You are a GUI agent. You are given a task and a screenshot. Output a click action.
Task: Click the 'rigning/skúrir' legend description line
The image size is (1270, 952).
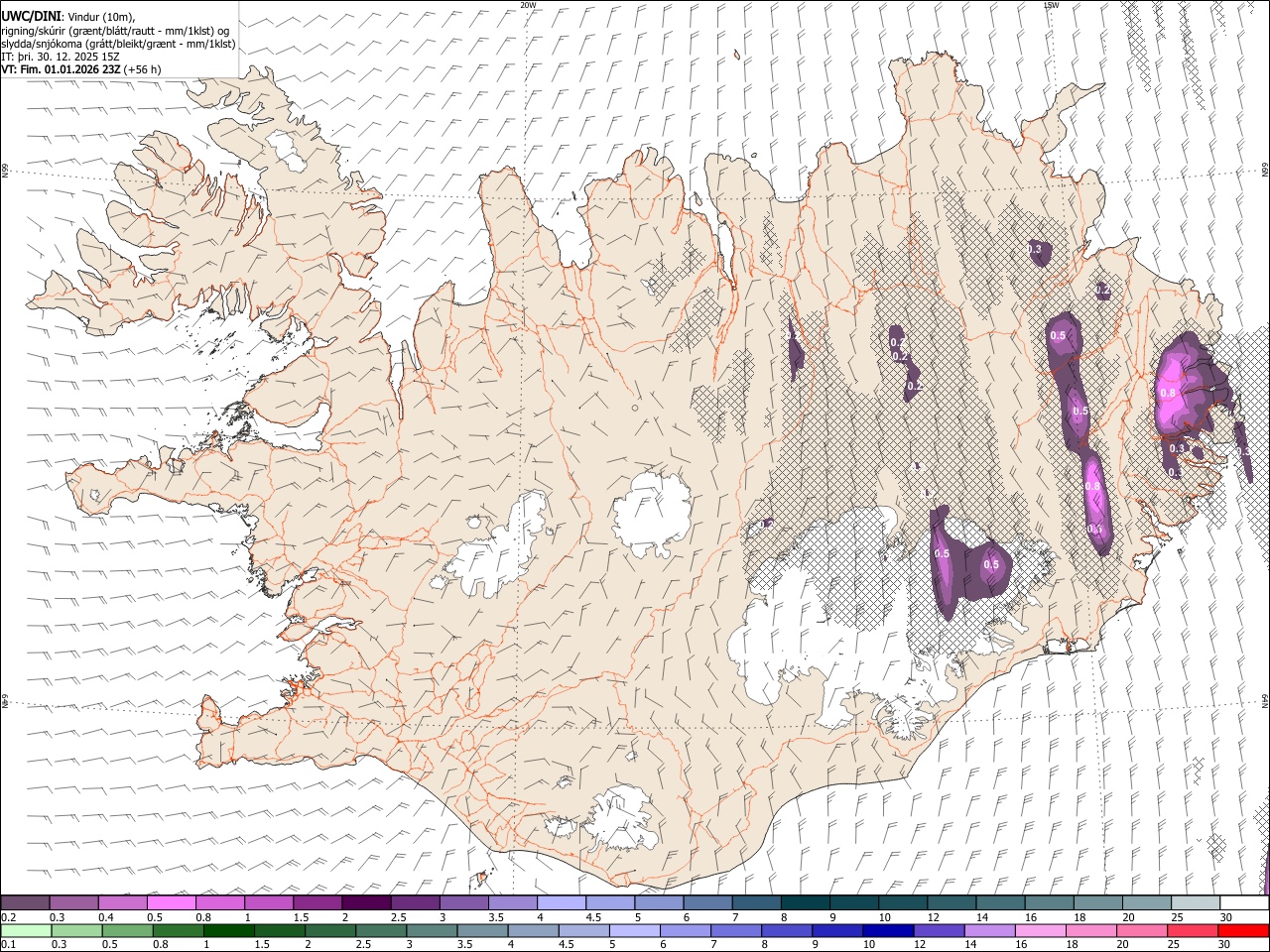click(115, 30)
